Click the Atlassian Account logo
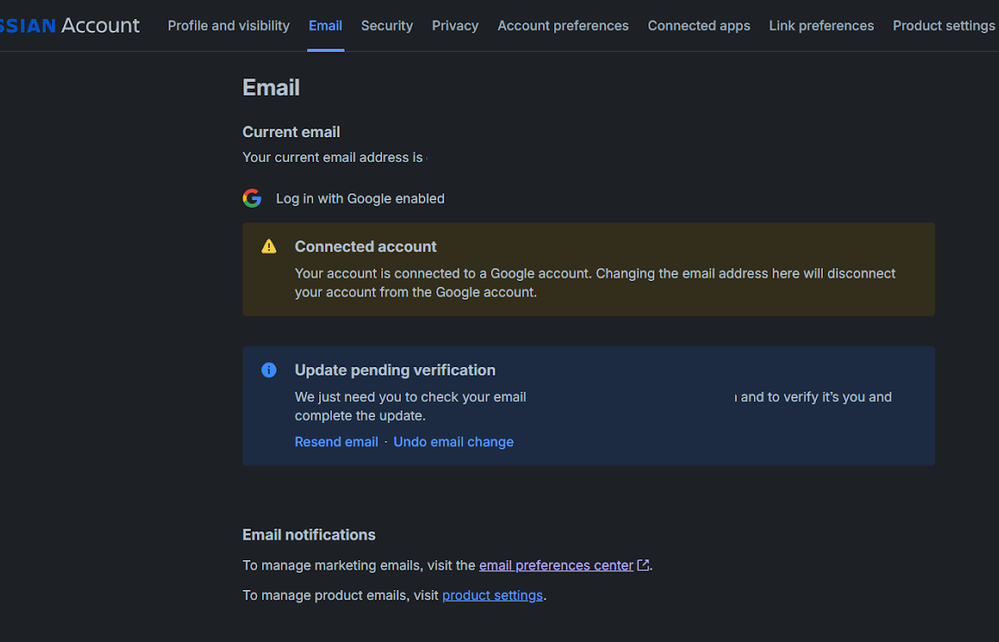The image size is (999, 642). click(69, 25)
